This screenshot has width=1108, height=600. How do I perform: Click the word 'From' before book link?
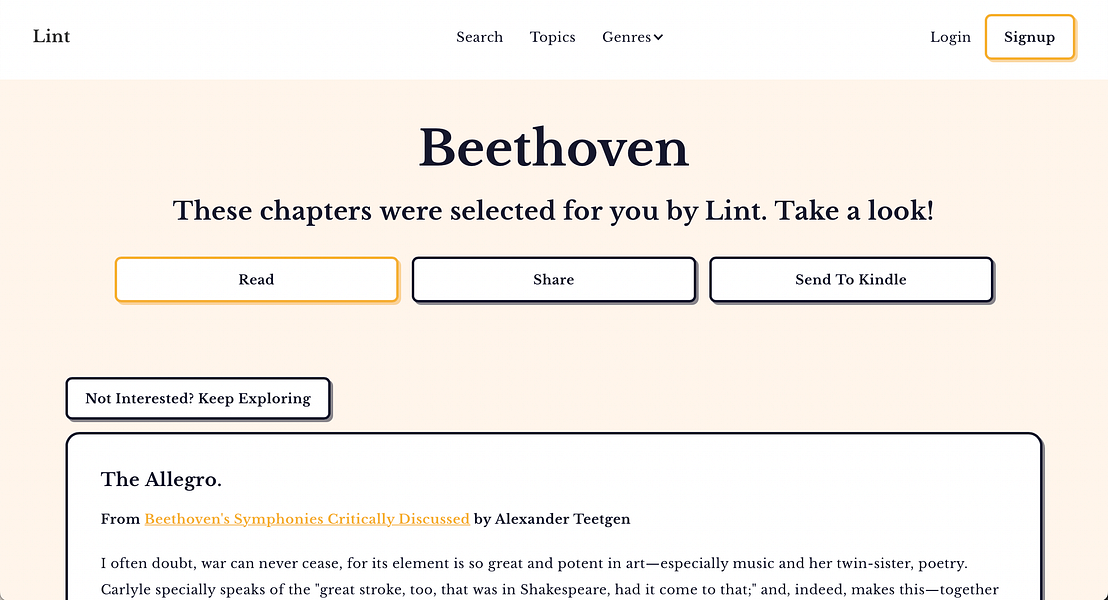point(120,519)
